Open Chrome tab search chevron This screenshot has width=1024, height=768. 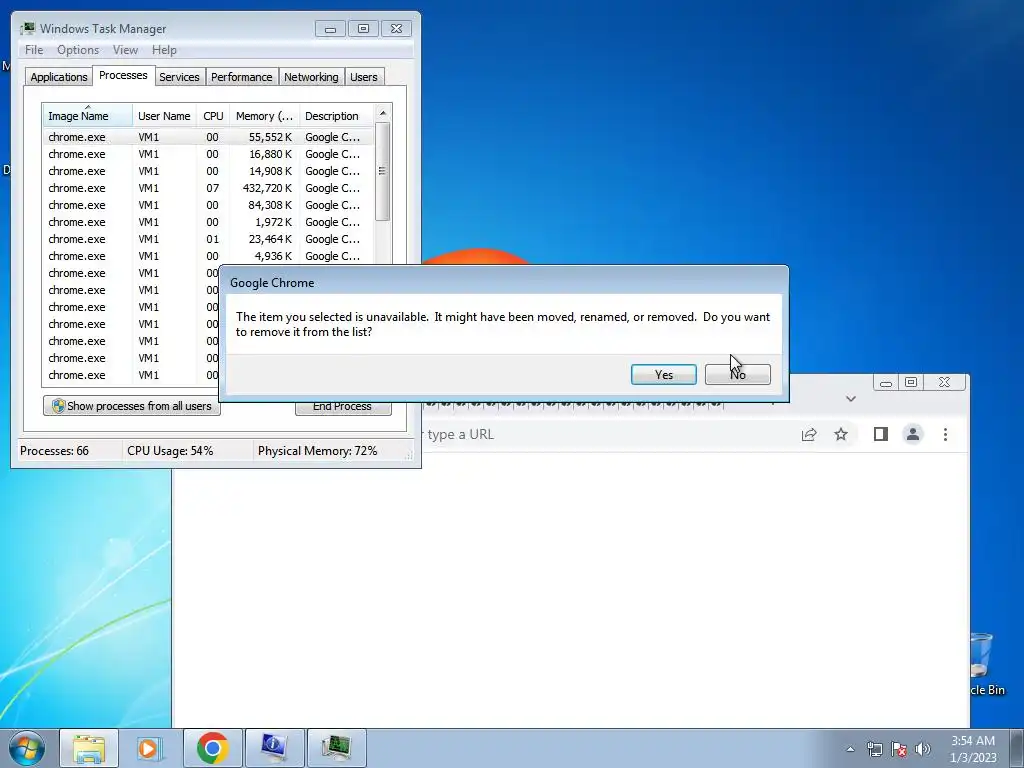click(x=850, y=398)
